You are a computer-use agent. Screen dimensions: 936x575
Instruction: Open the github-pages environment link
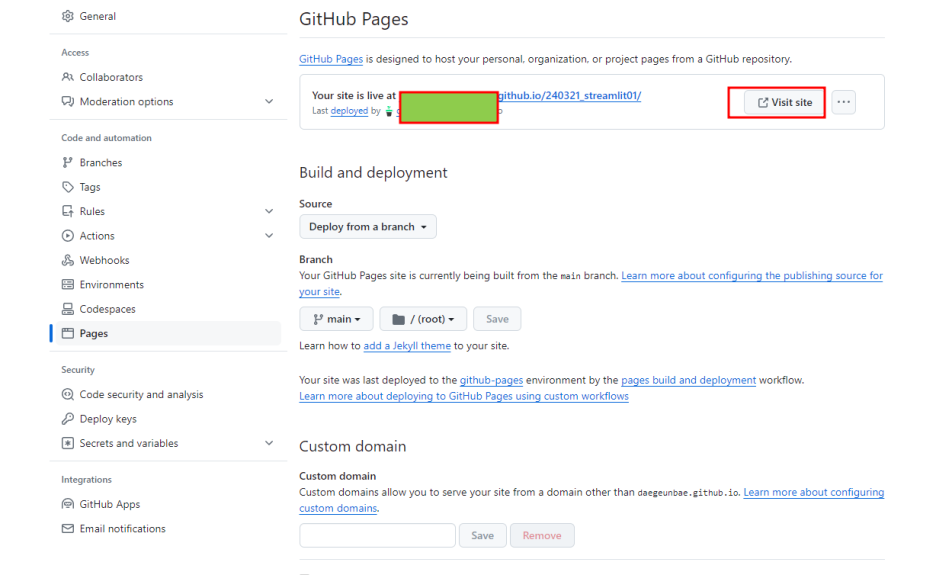491,380
